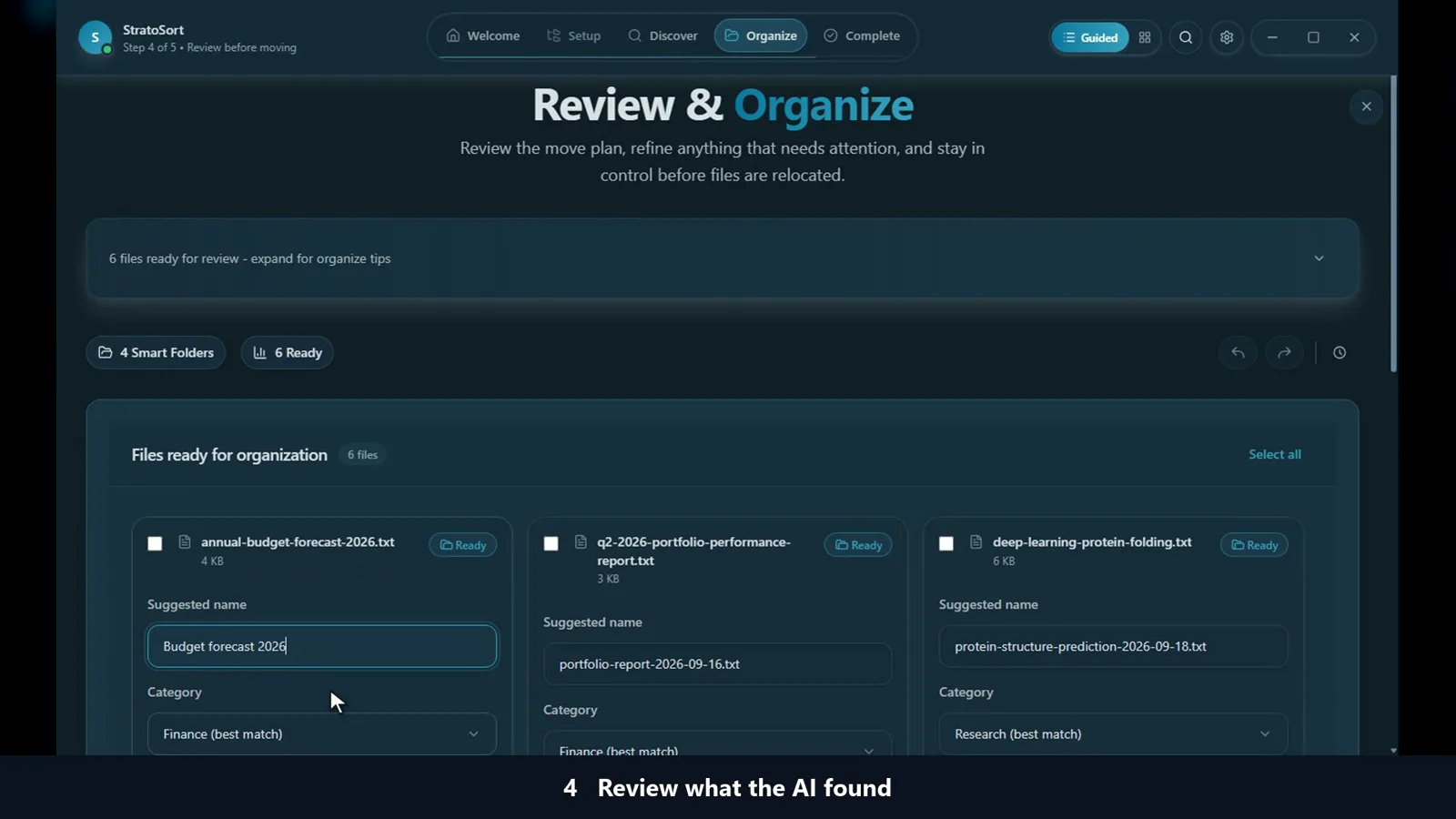The height and width of the screenshot is (819, 1456).
Task: Go to the Setup step tab
Action: [573, 35]
